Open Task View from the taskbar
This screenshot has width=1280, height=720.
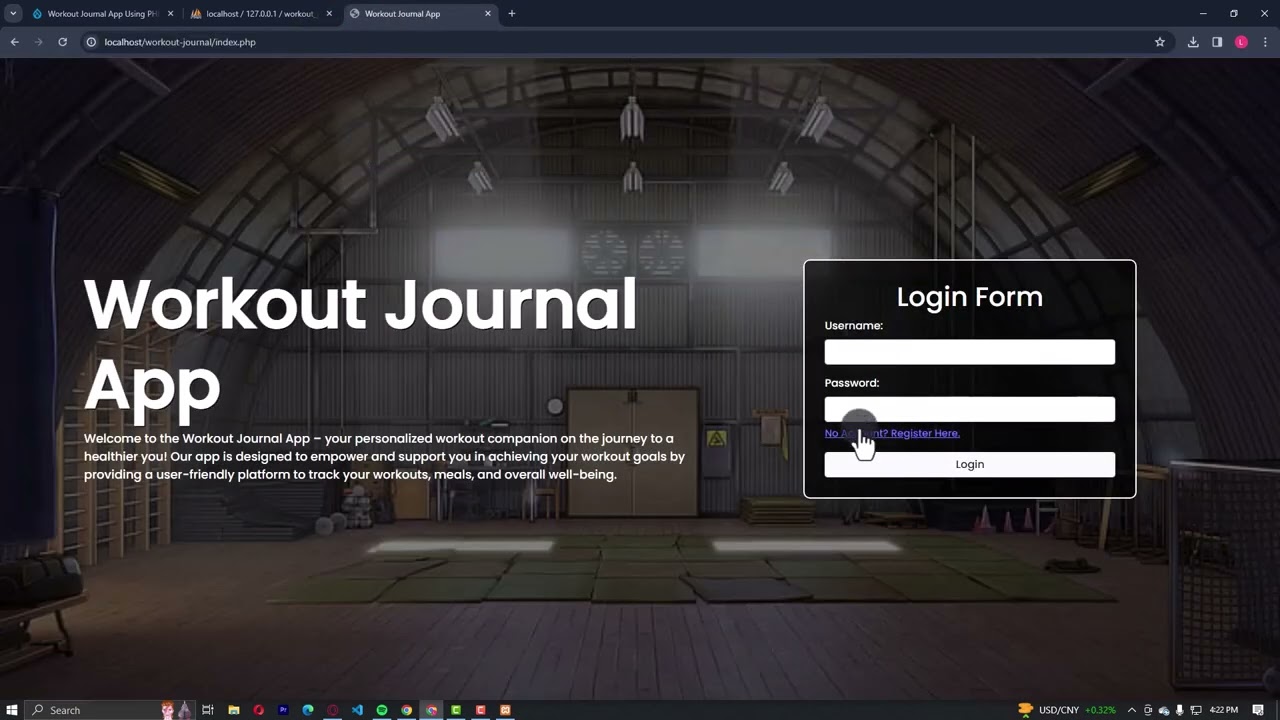coord(208,710)
